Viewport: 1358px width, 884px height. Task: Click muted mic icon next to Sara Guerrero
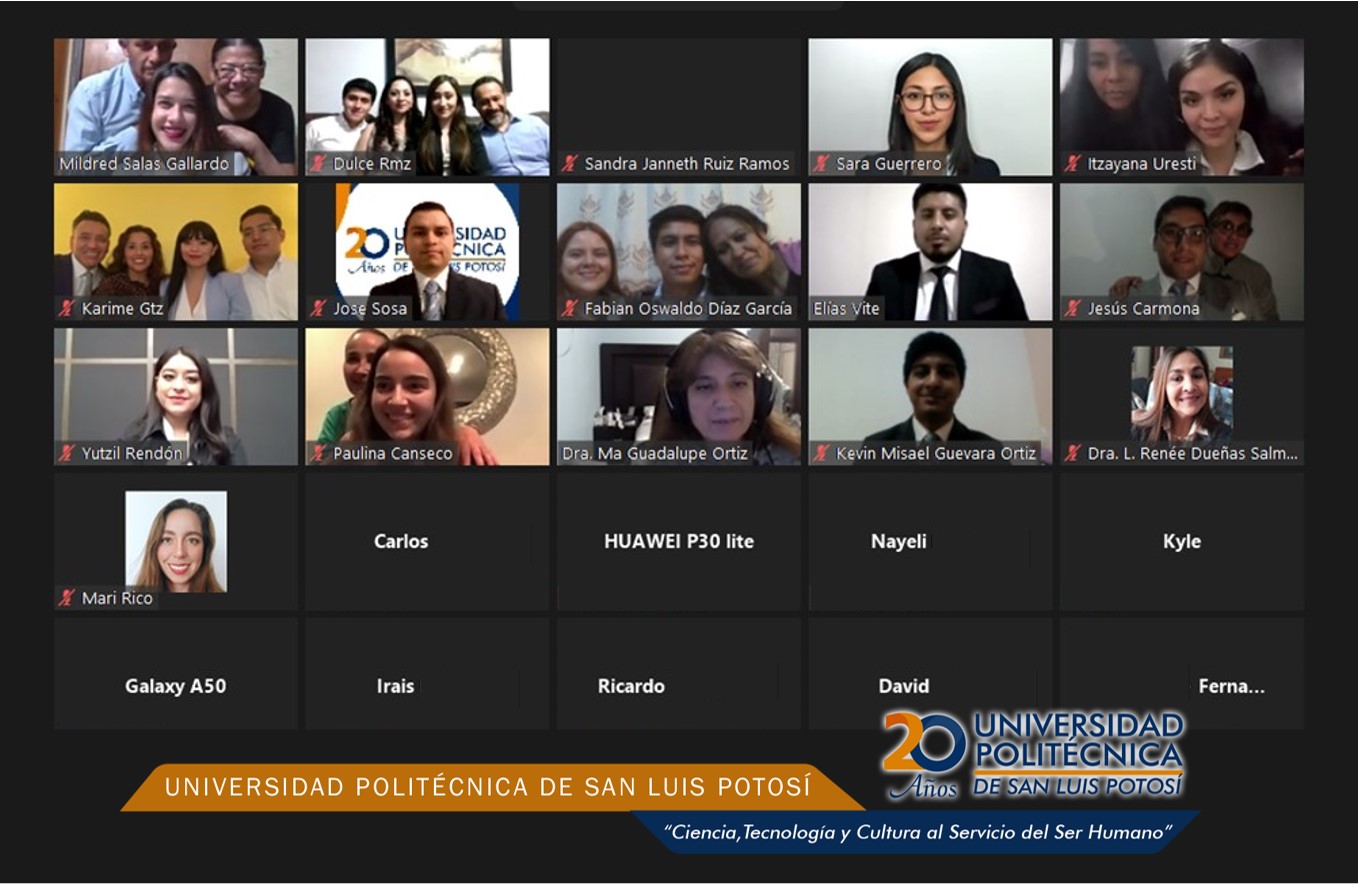(821, 164)
